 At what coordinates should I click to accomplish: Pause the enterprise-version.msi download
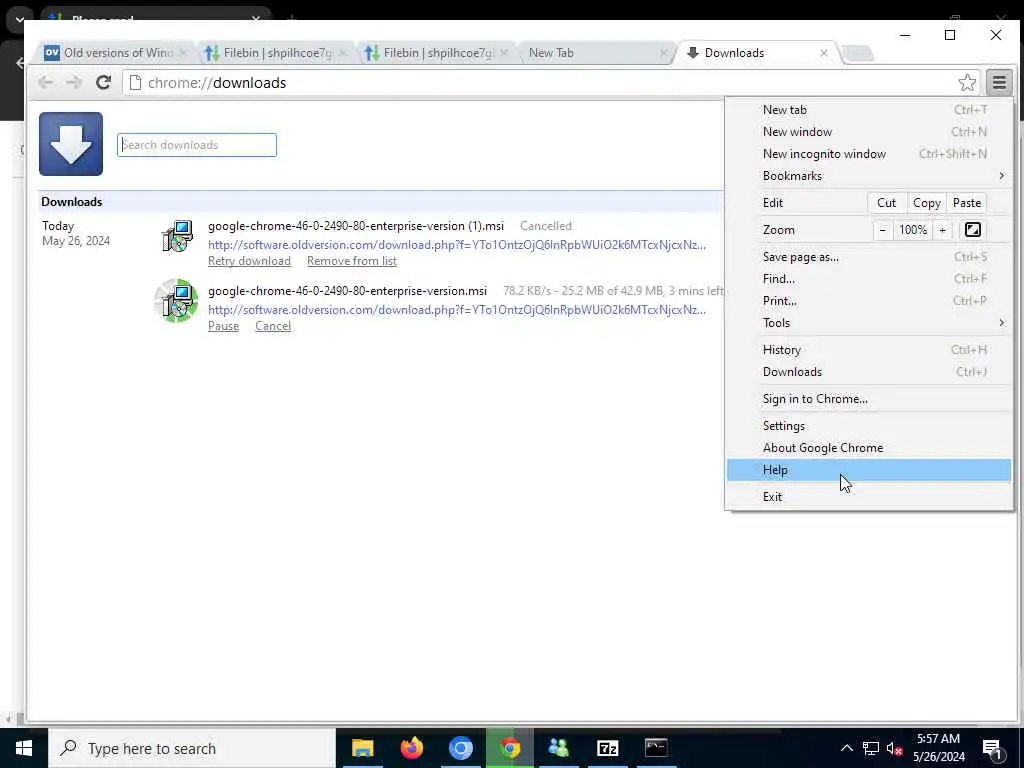(223, 327)
